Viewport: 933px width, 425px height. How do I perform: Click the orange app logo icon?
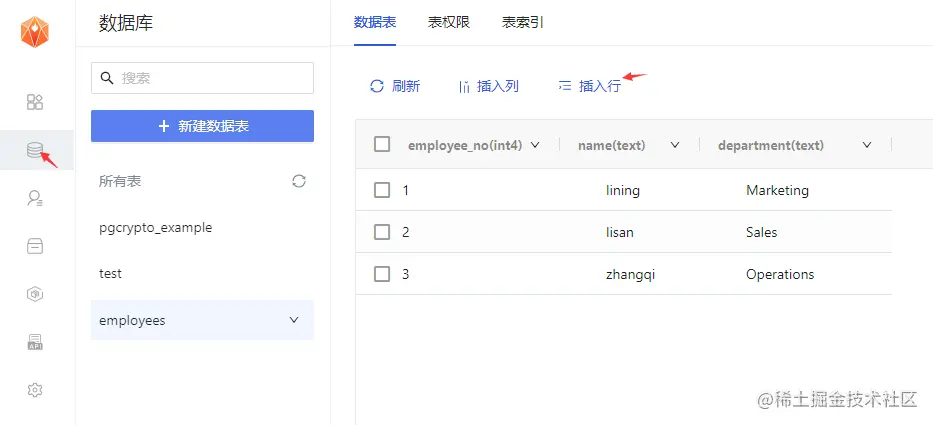click(35, 32)
